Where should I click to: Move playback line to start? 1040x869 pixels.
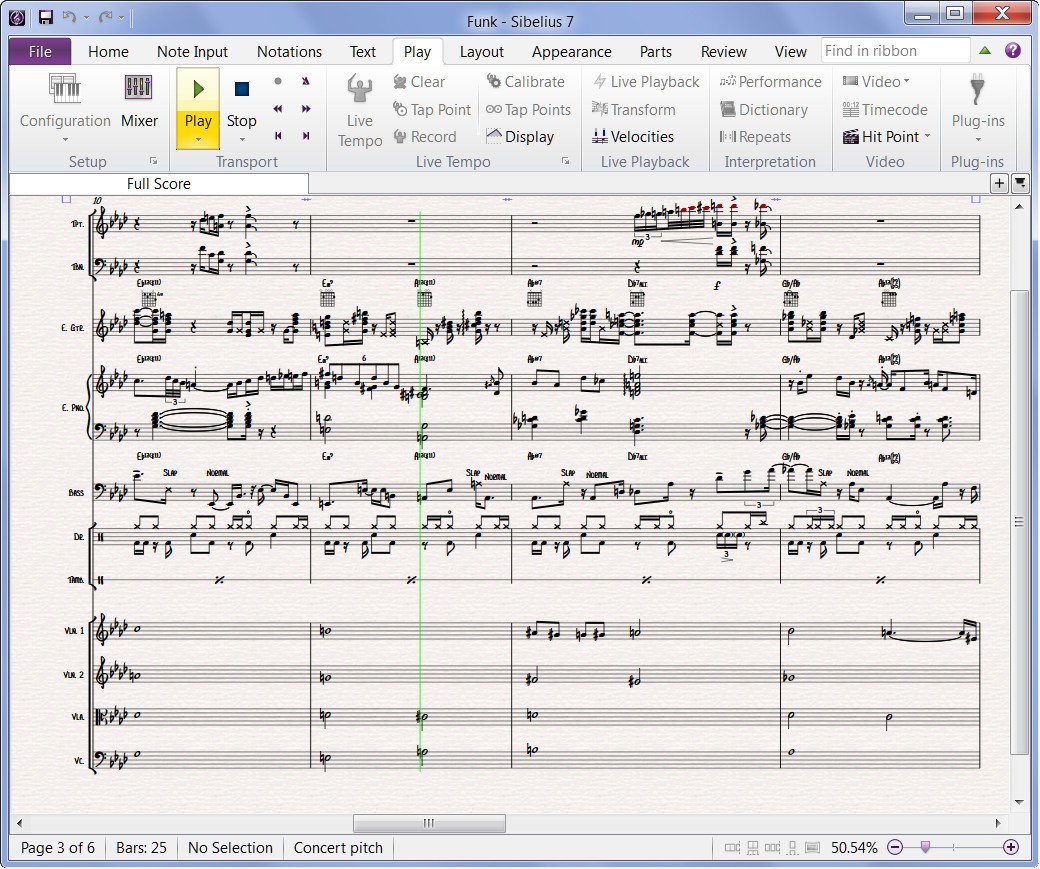pos(278,135)
